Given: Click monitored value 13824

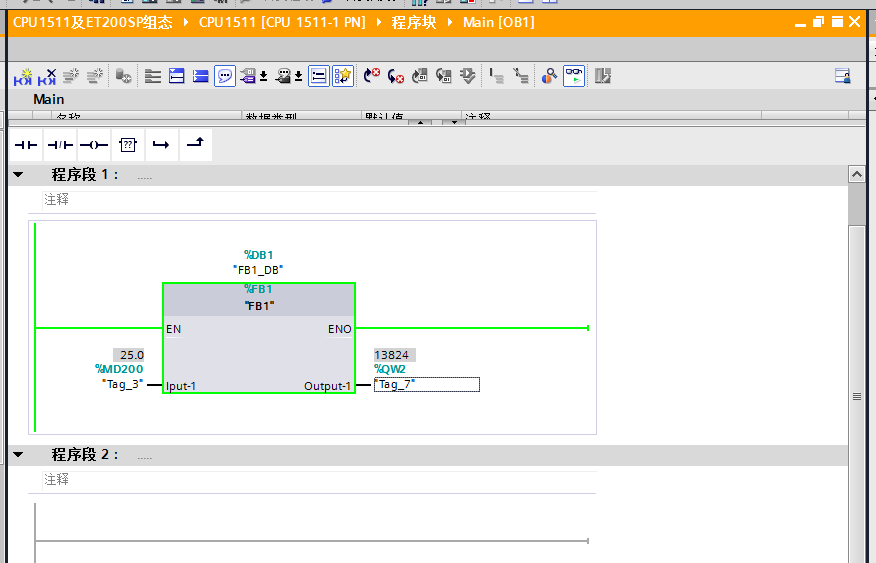Looking at the screenshot, I should 395,355.
